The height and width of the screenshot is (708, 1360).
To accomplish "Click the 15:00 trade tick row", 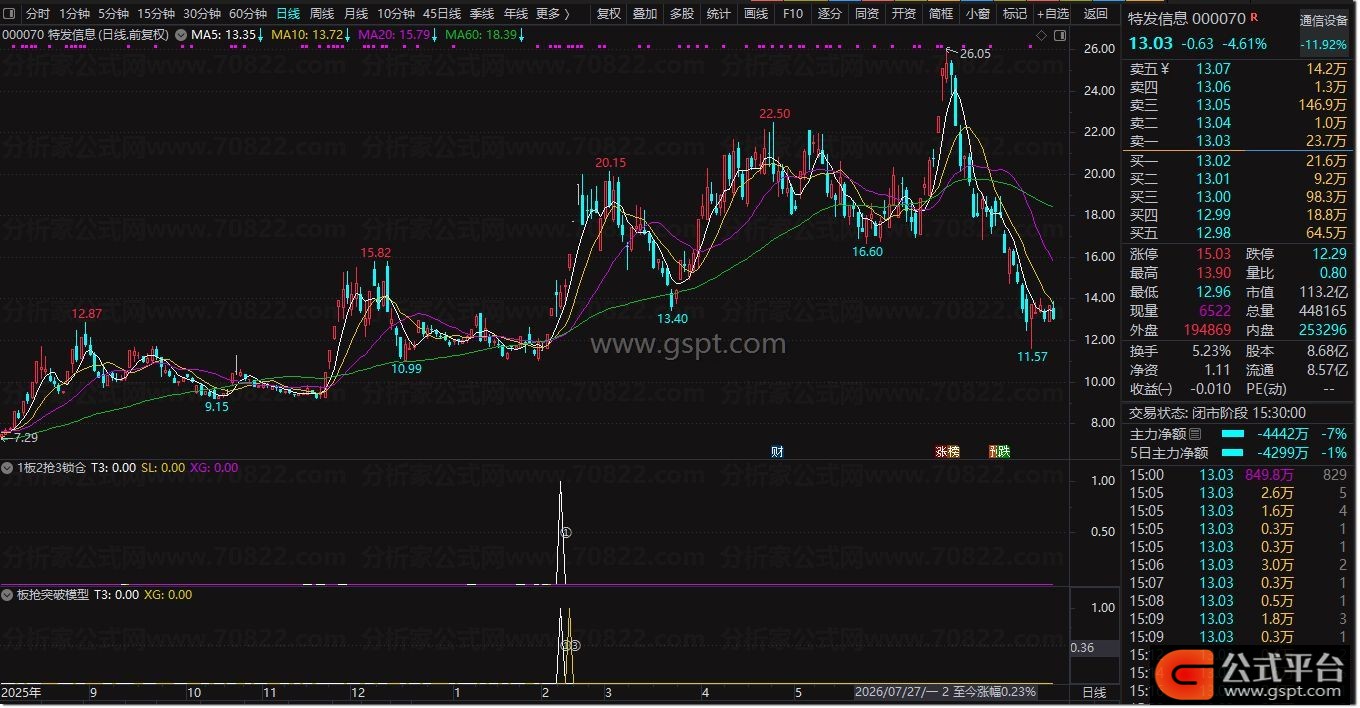I will click(1240, 475).
